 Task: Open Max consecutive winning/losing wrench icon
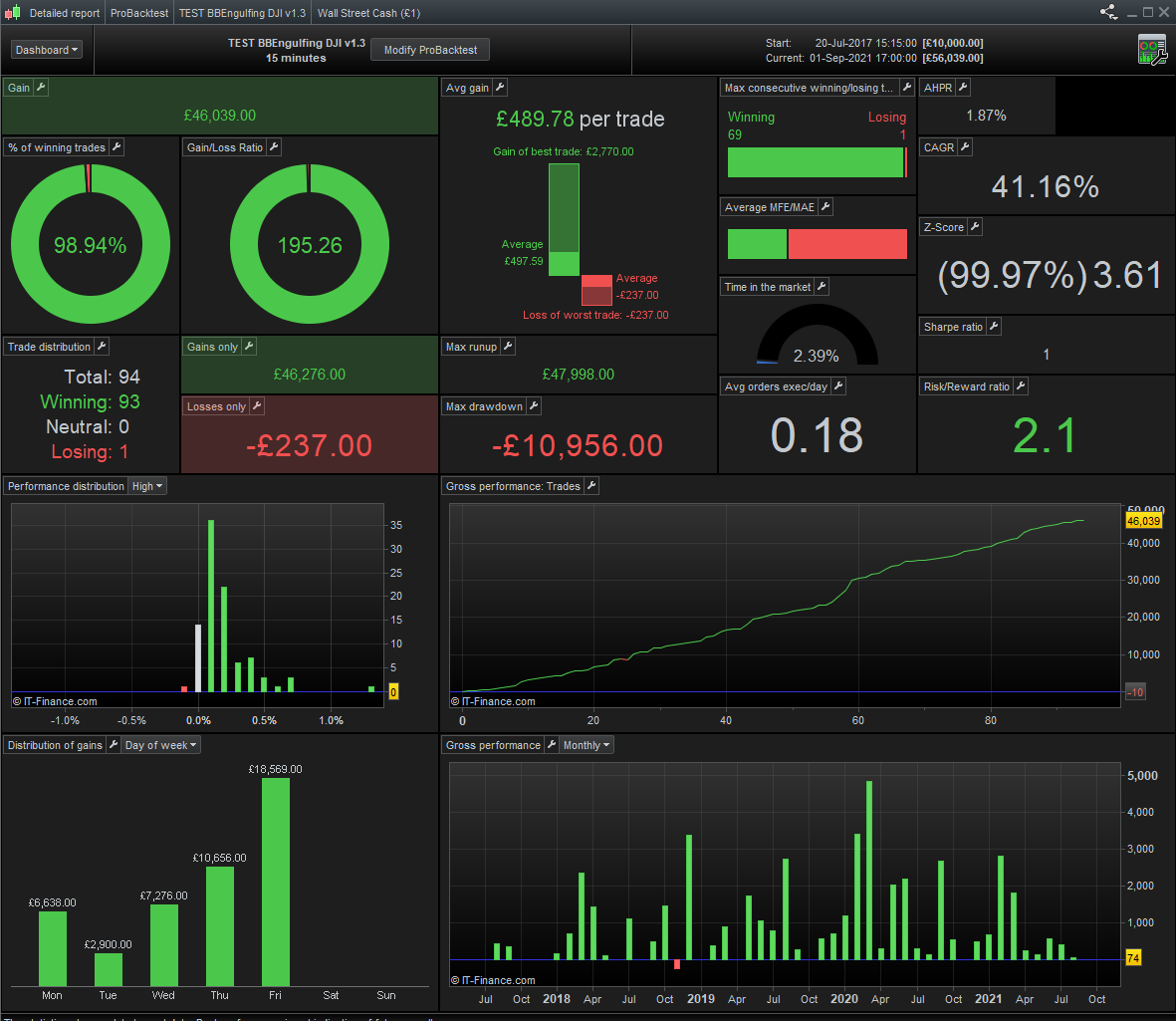coord(907,88)
